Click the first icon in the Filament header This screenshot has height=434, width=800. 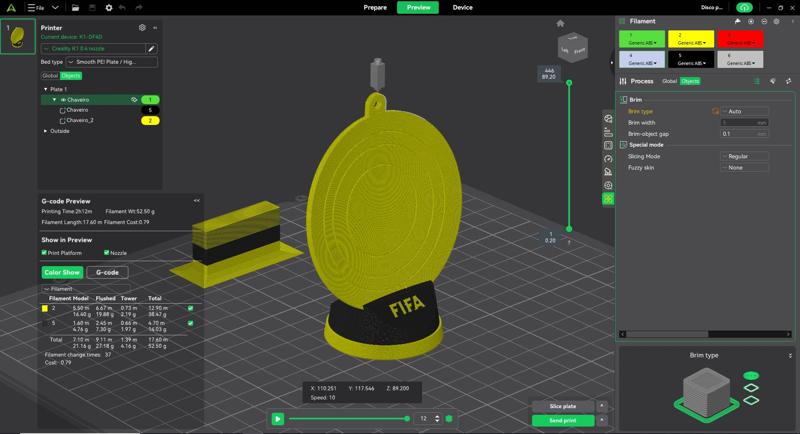pyautogui.click(x=737, y=21)
